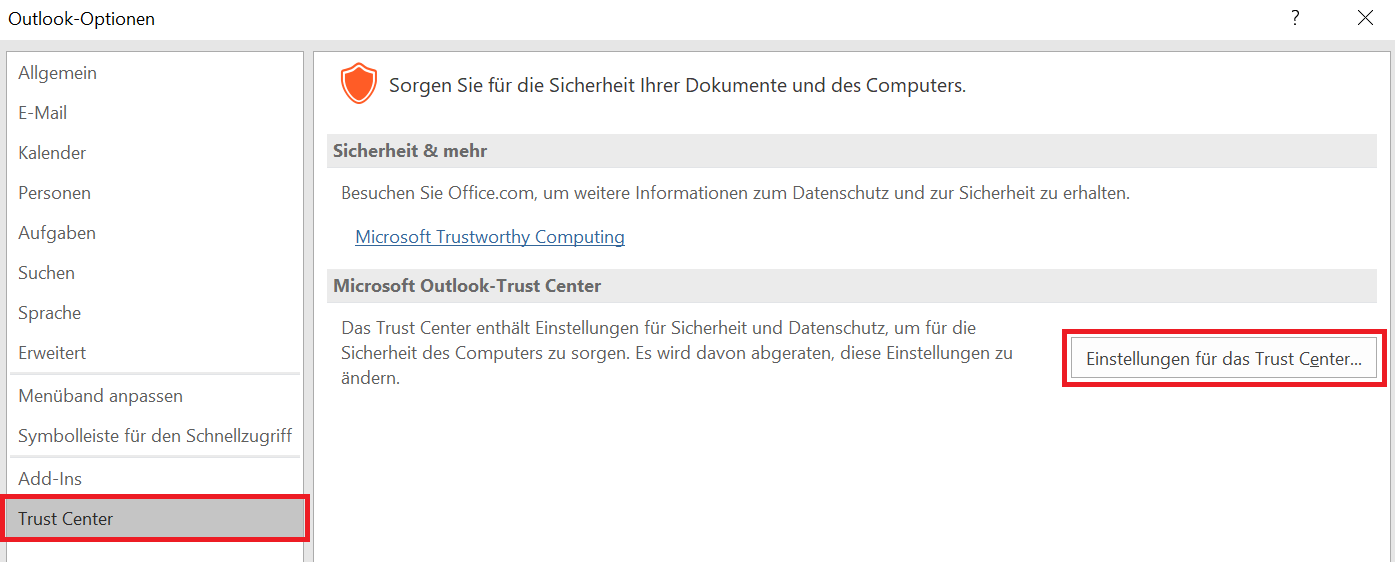The height and width of the screenshot is (562, 1395).
Task: Select Aufgaben in the category list
Action: (x=57, y=233)
